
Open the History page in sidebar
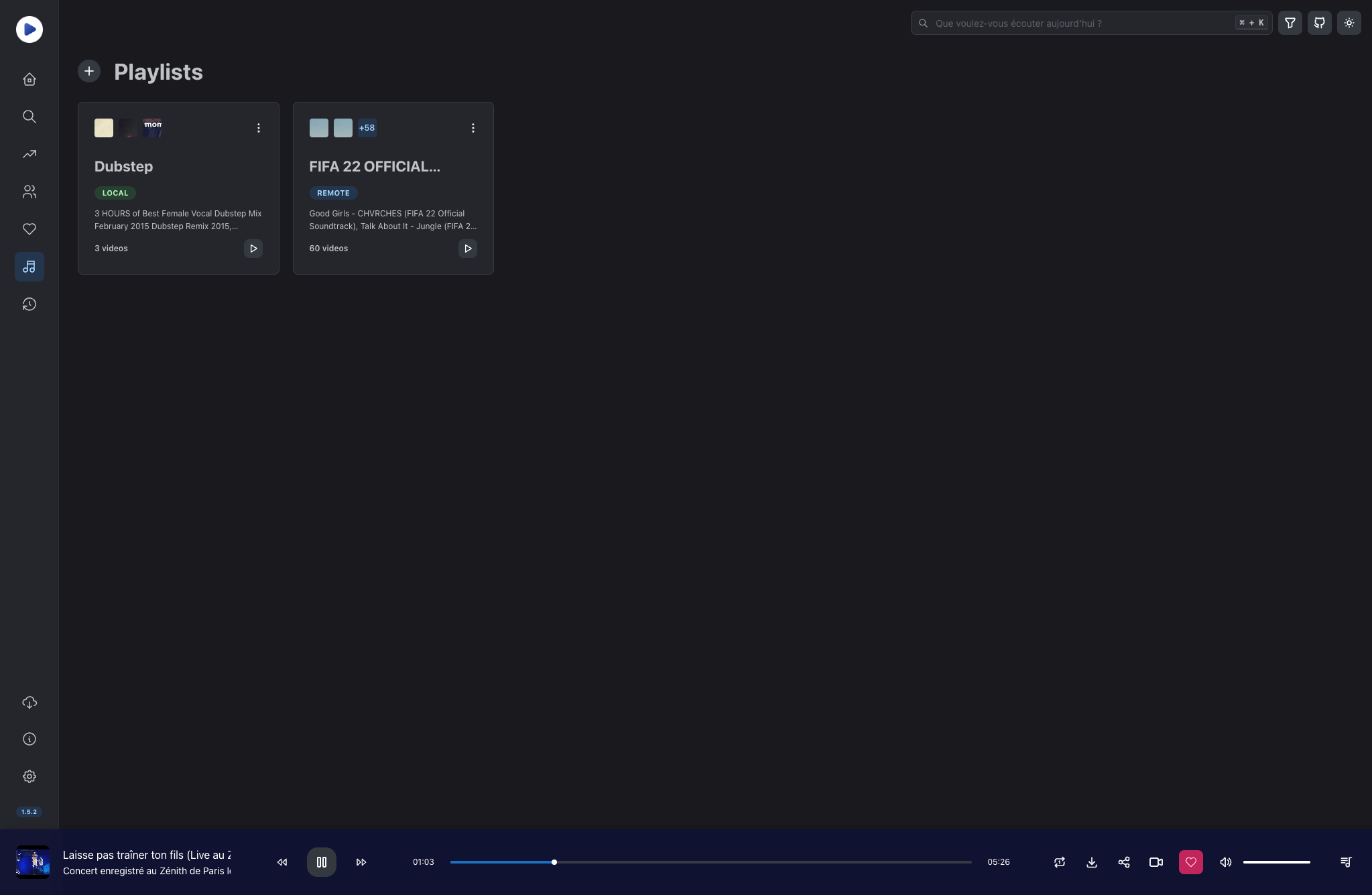tap(29, 304)
